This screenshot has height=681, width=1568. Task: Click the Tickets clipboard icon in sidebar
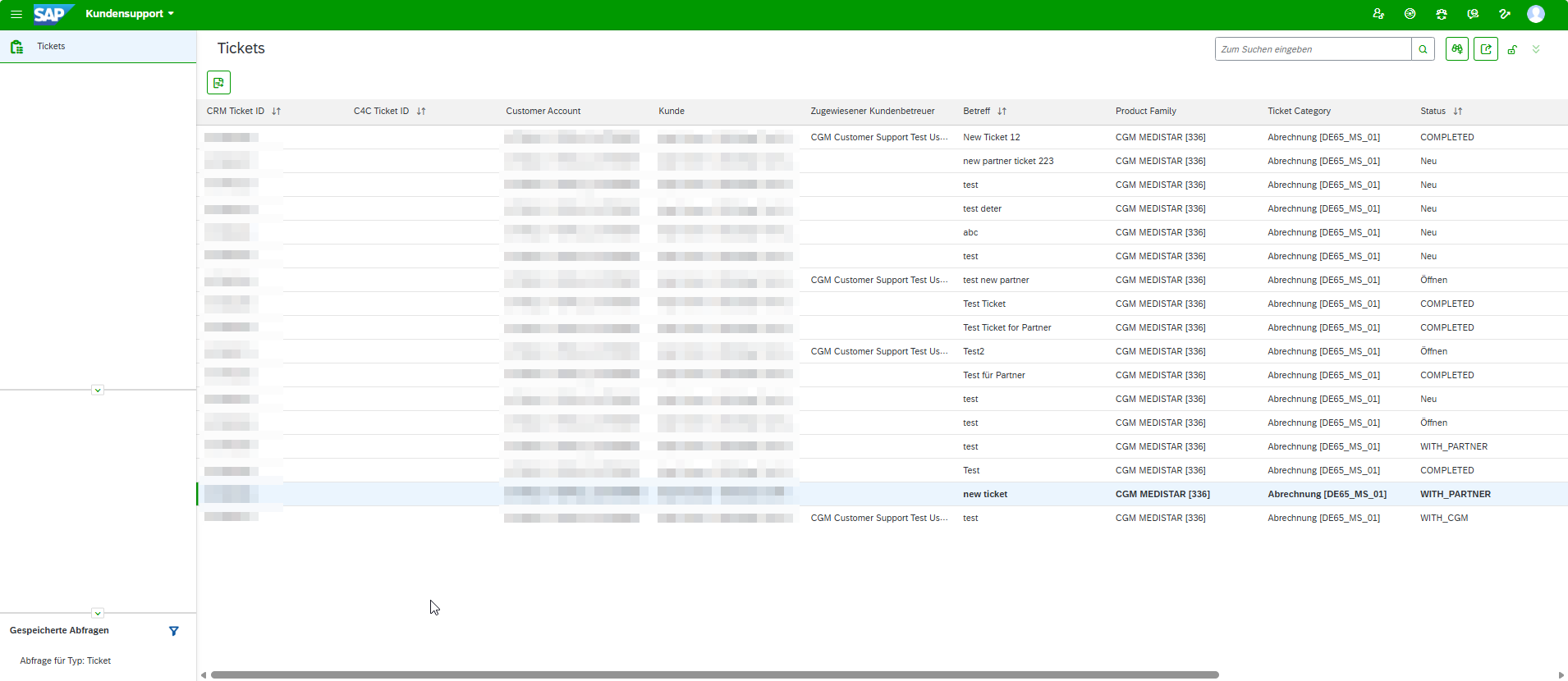(x=16, y=47)
